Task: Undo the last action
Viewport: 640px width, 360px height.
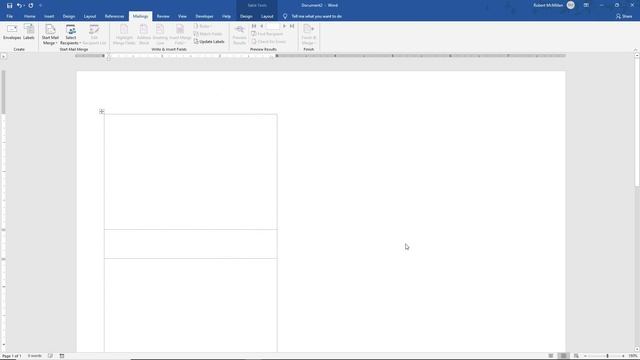Action: pos(19,5)
